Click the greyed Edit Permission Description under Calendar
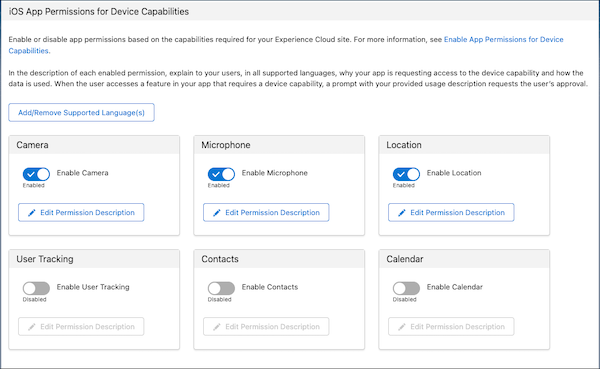 point(451,327)
